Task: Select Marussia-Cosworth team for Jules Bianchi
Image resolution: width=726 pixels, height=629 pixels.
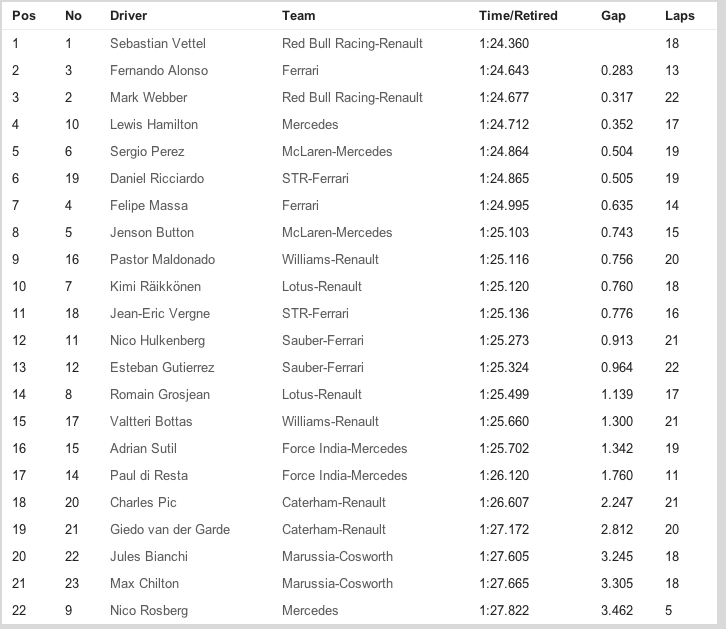Action: (x=337, y=557)
